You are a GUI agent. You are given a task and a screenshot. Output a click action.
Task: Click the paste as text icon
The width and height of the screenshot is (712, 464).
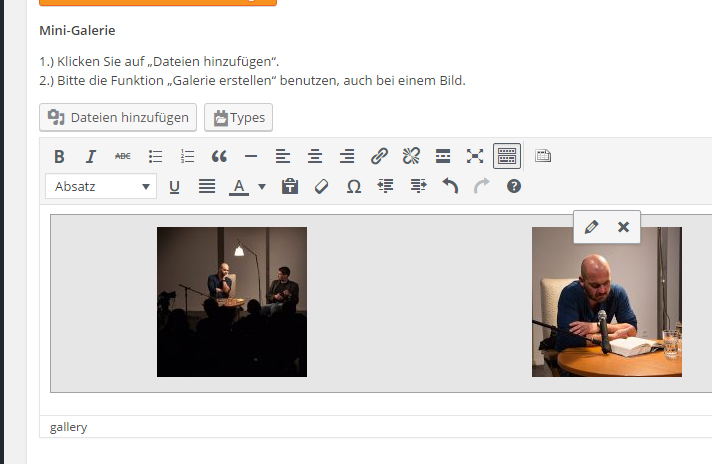coord(290,186)
